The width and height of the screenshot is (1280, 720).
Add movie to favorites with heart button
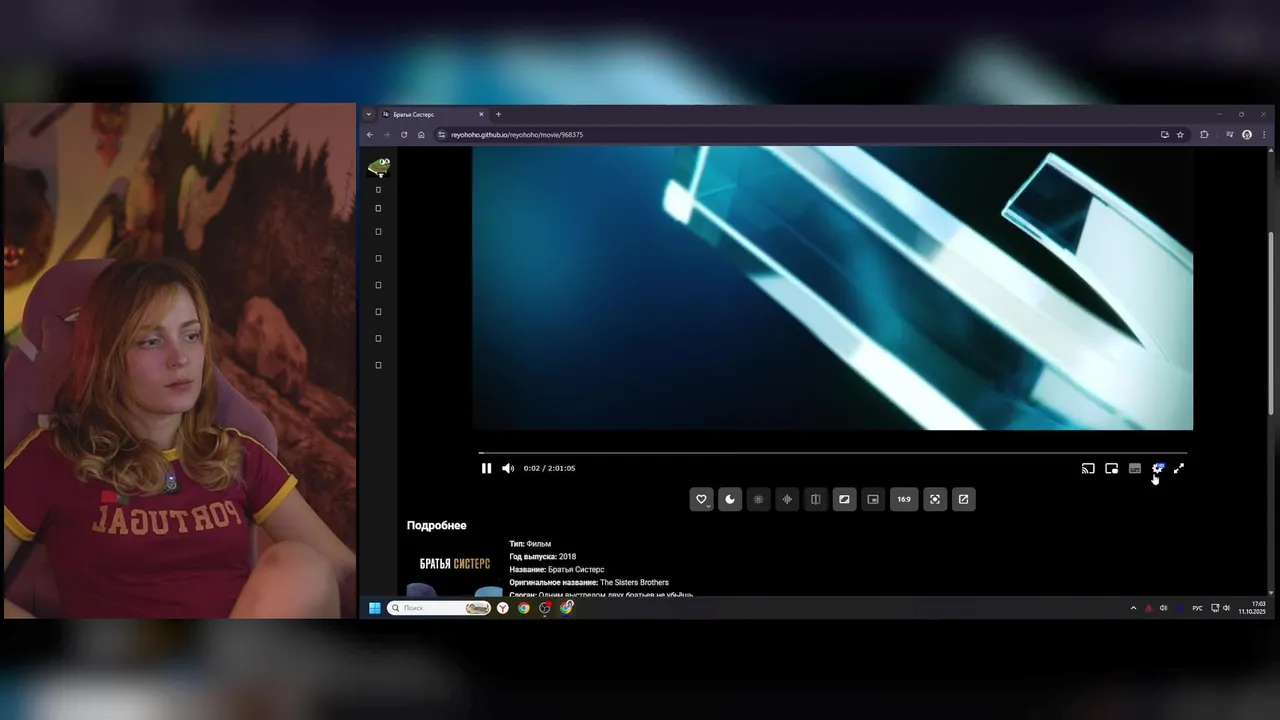(701, 499)
